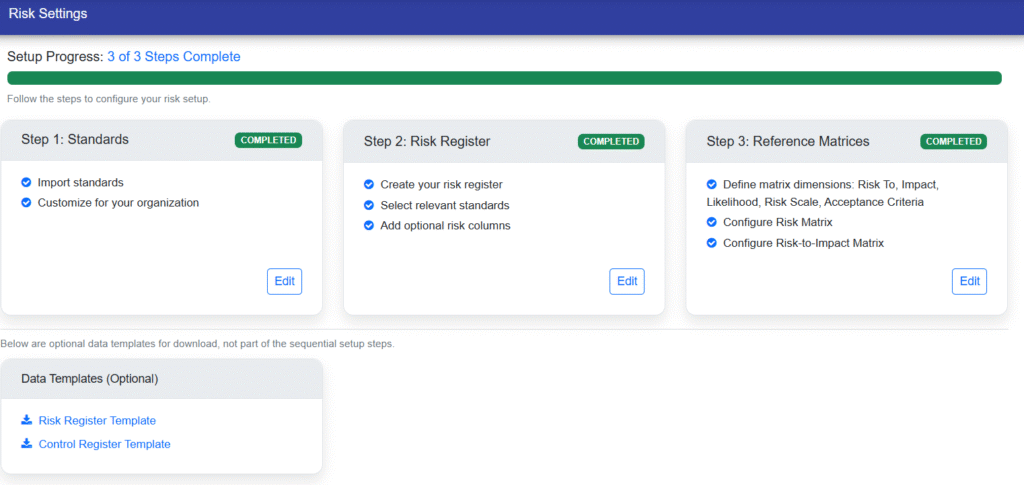Screen dimensions: 1024x485
Task: Click check icon next to Define matrix dimensions
Action: tap(712, 185)
